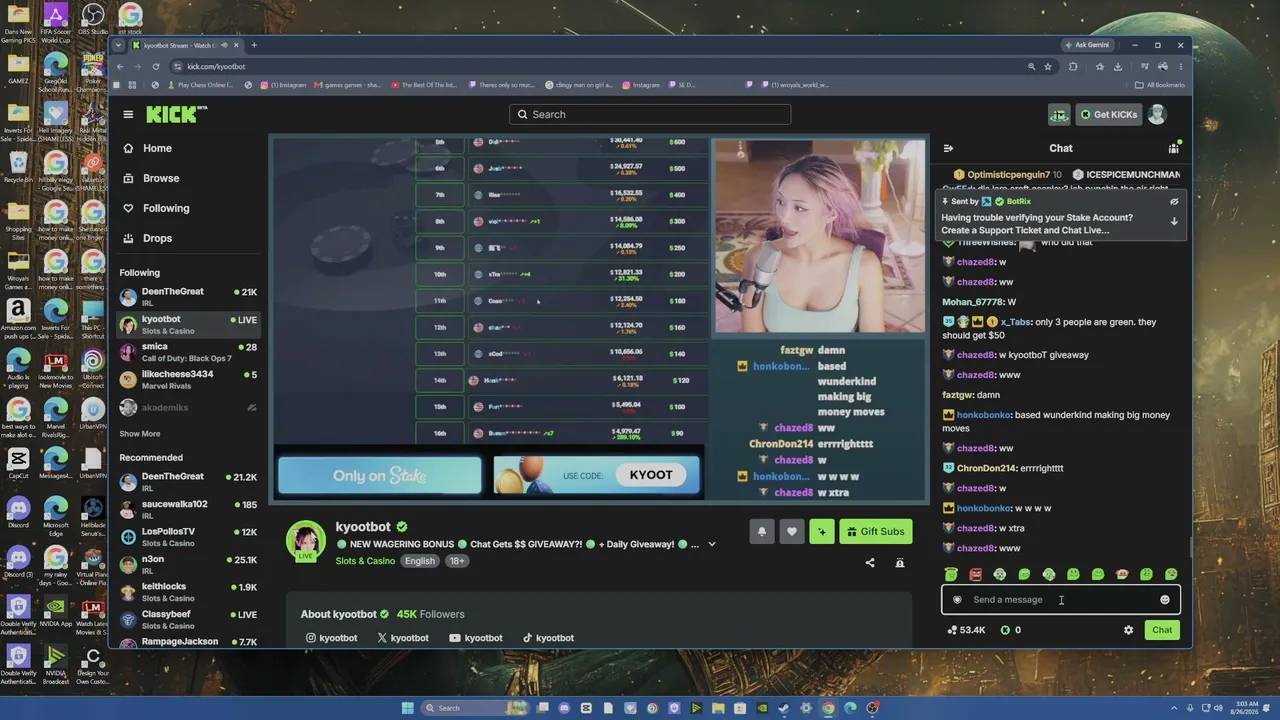Viewport: 1280px width, 720px height.
Task: Open the emoji picker in chat
Action: [1165, 600]
